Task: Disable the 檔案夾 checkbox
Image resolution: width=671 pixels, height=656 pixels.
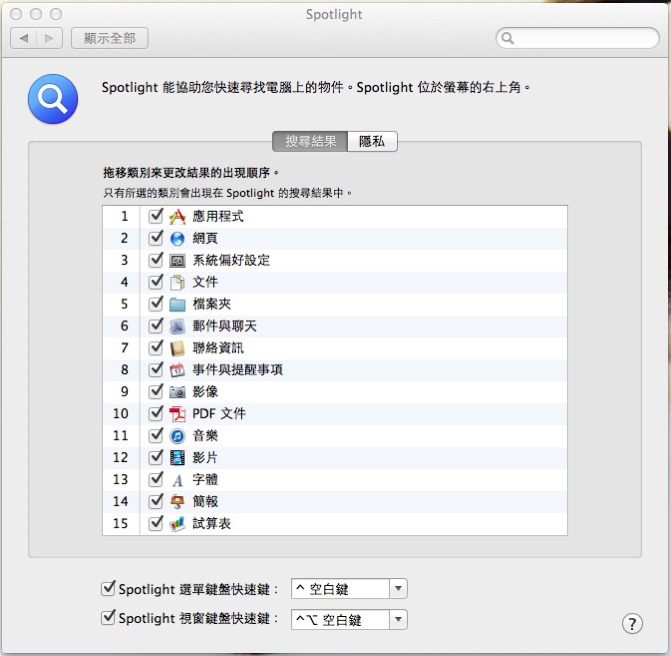Action: (156, 304)
